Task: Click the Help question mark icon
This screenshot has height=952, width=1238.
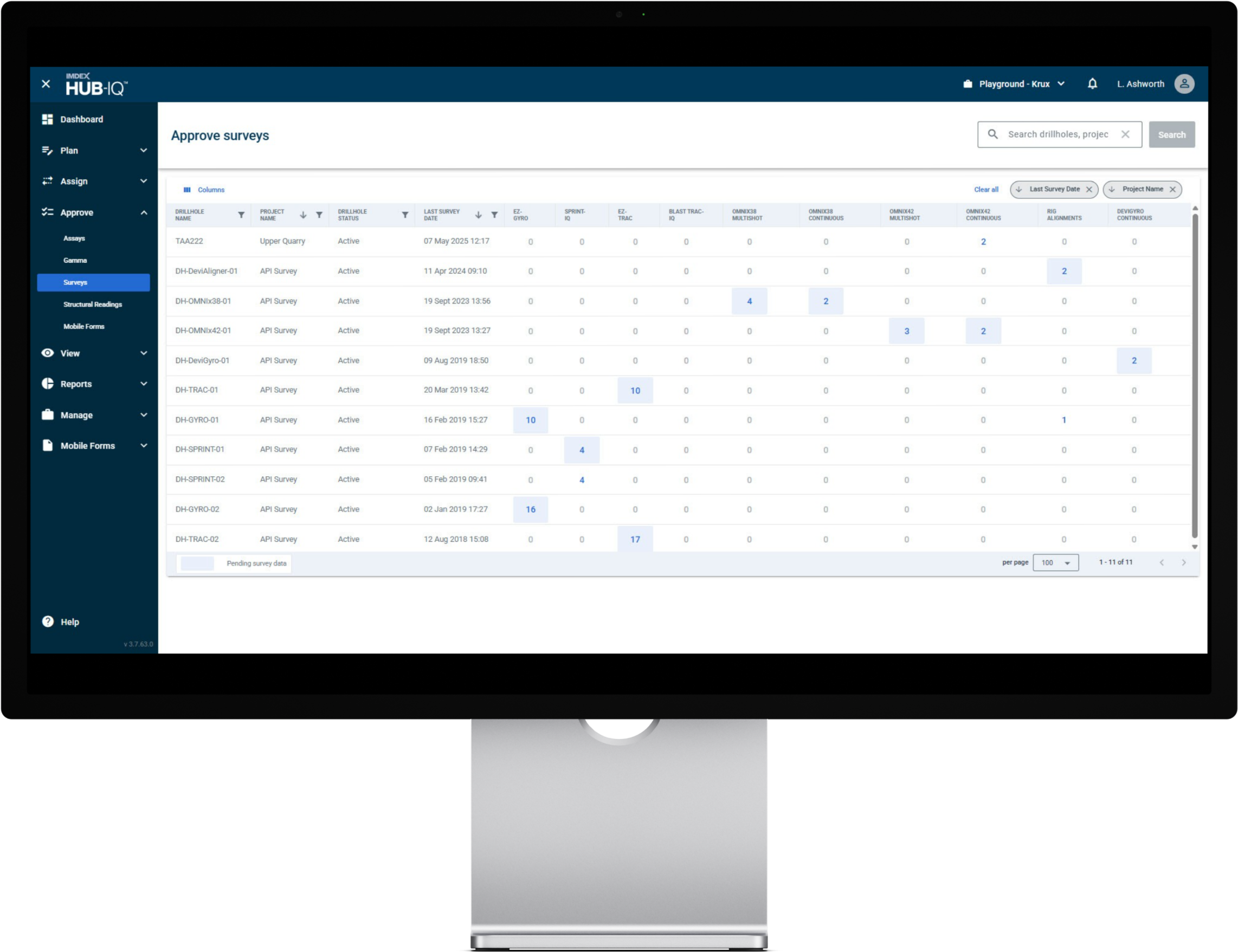Action: 48,621
